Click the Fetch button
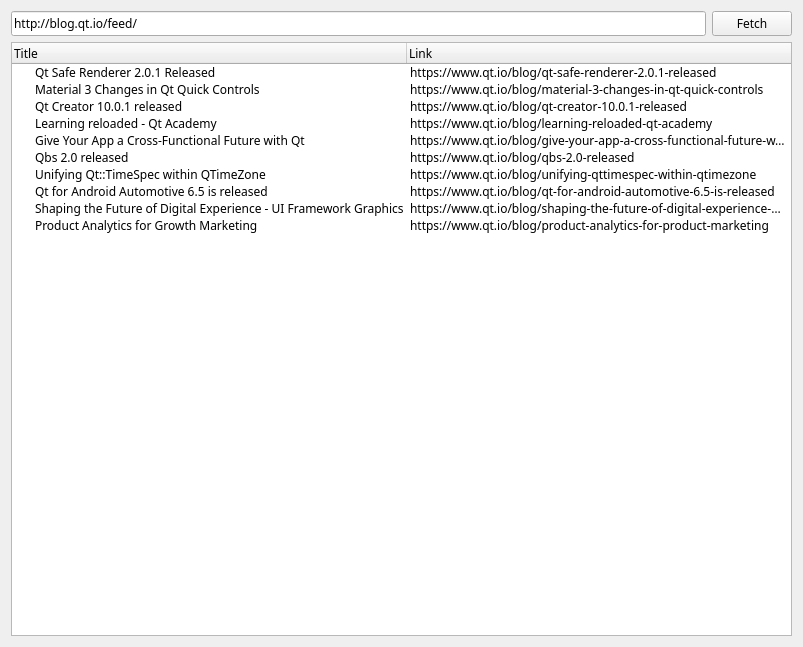This screenshot has width=803, height=647. tap(750, 23)
